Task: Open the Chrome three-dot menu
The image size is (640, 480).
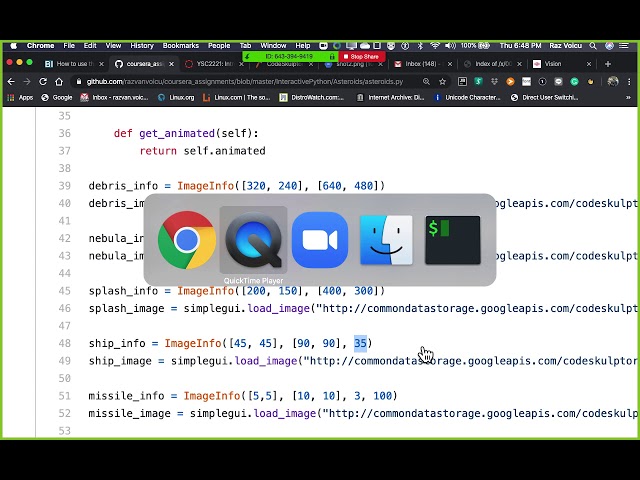Action: [629, 82]
